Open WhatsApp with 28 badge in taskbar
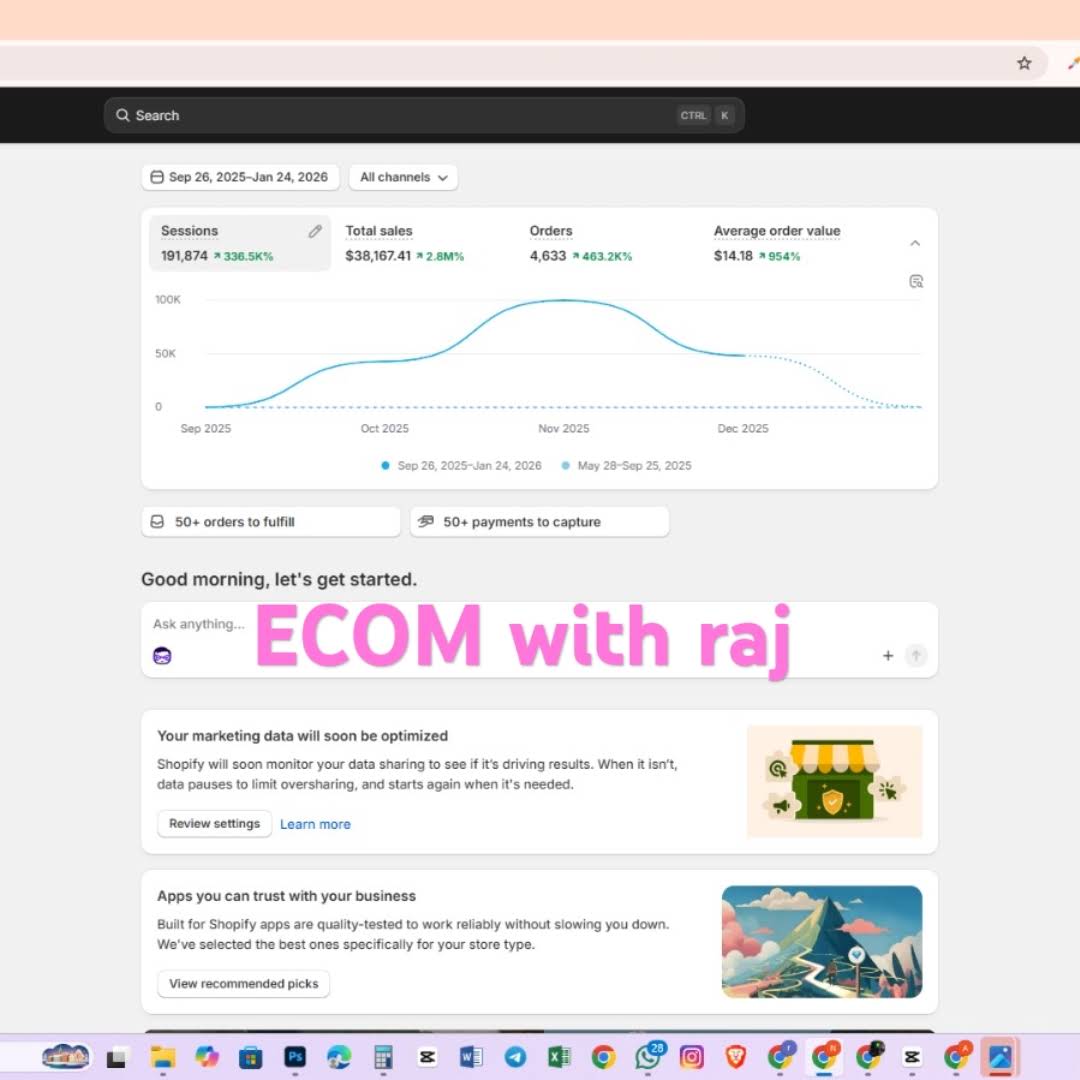 649,1056
